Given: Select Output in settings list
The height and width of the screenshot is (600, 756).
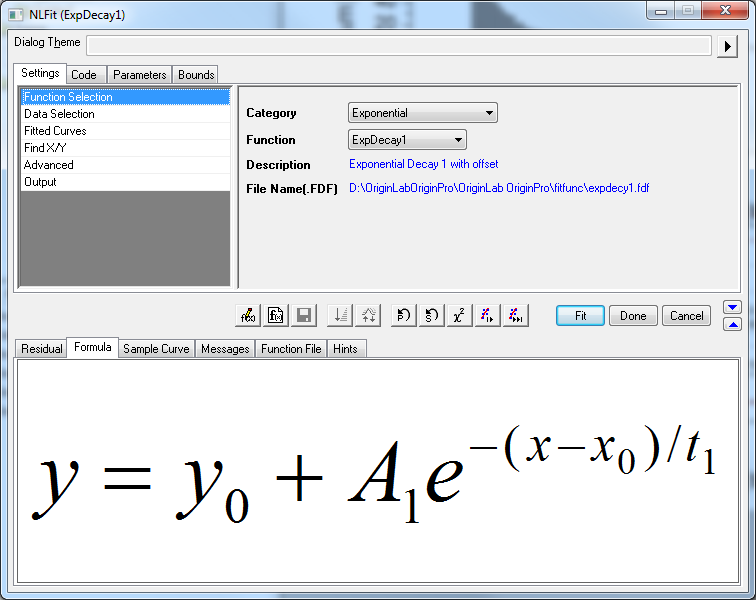Looking at the screenshot, I should pos(125,182).
